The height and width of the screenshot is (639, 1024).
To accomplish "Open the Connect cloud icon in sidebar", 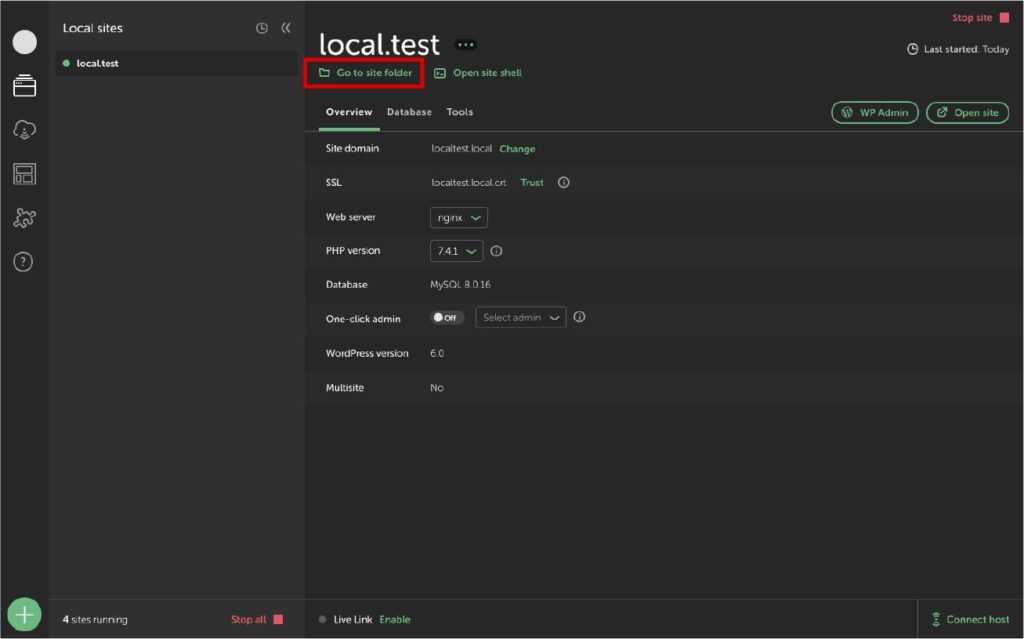I will pos(24,130).
